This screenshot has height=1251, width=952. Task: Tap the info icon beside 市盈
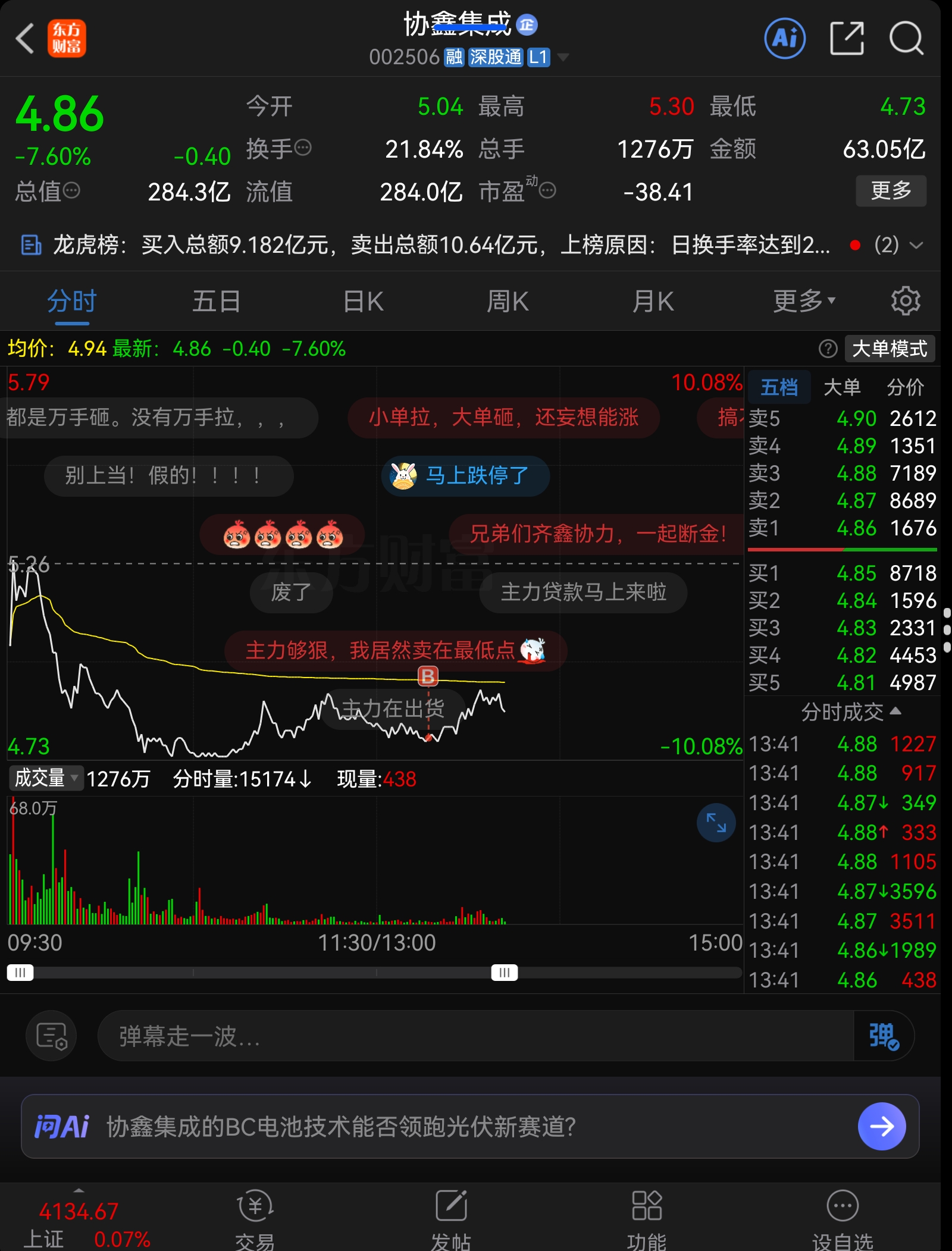[x=547, y=190]
